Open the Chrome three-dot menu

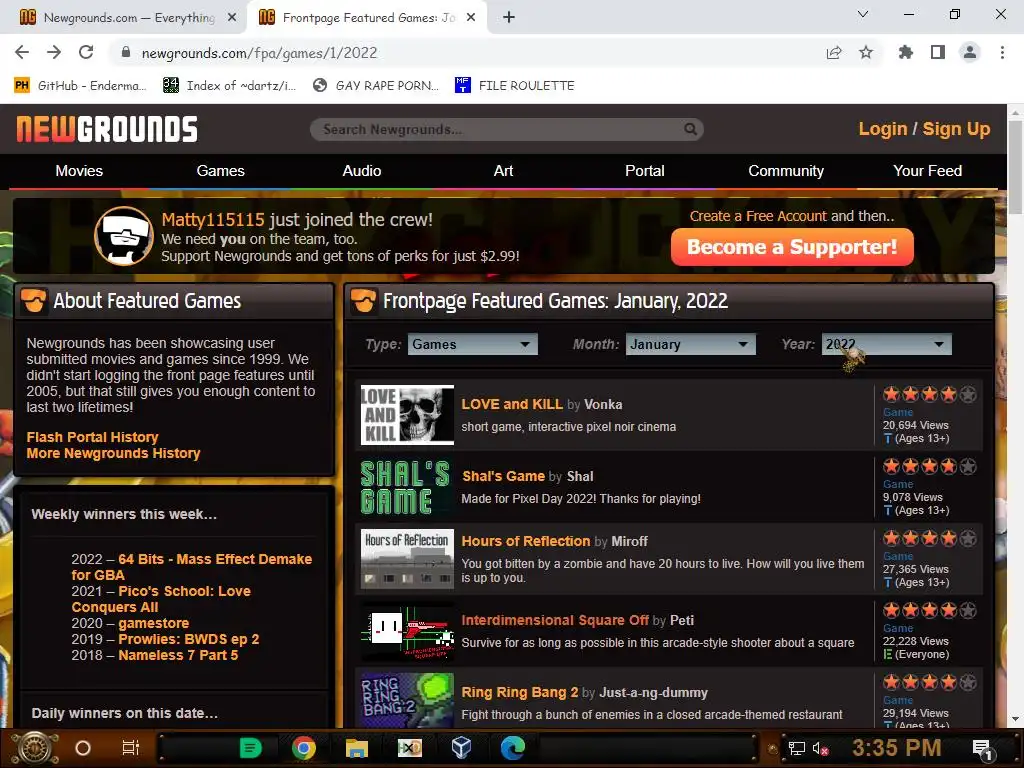(1002, 52)
